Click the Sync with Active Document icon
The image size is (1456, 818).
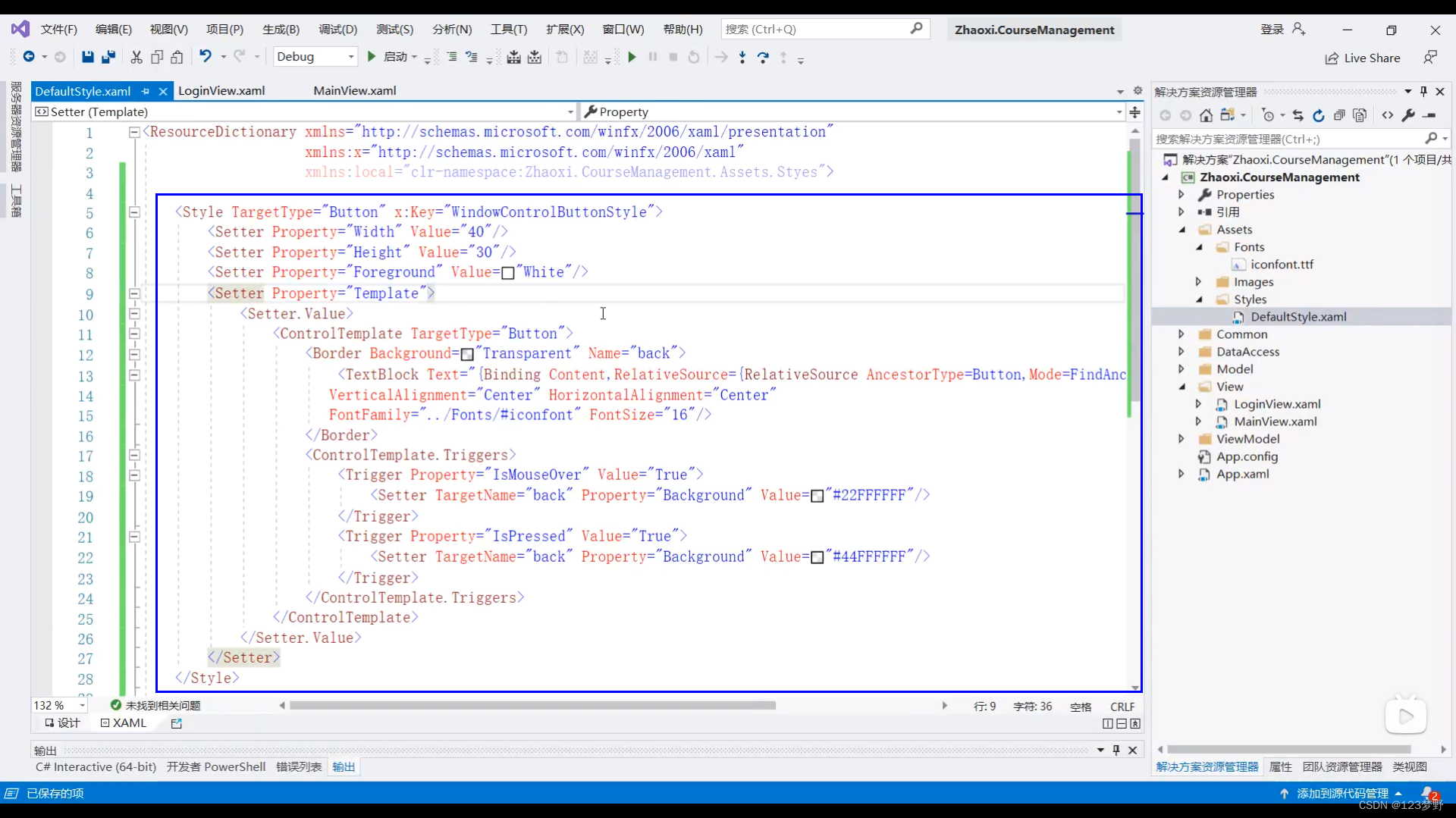click(1298, 115)
